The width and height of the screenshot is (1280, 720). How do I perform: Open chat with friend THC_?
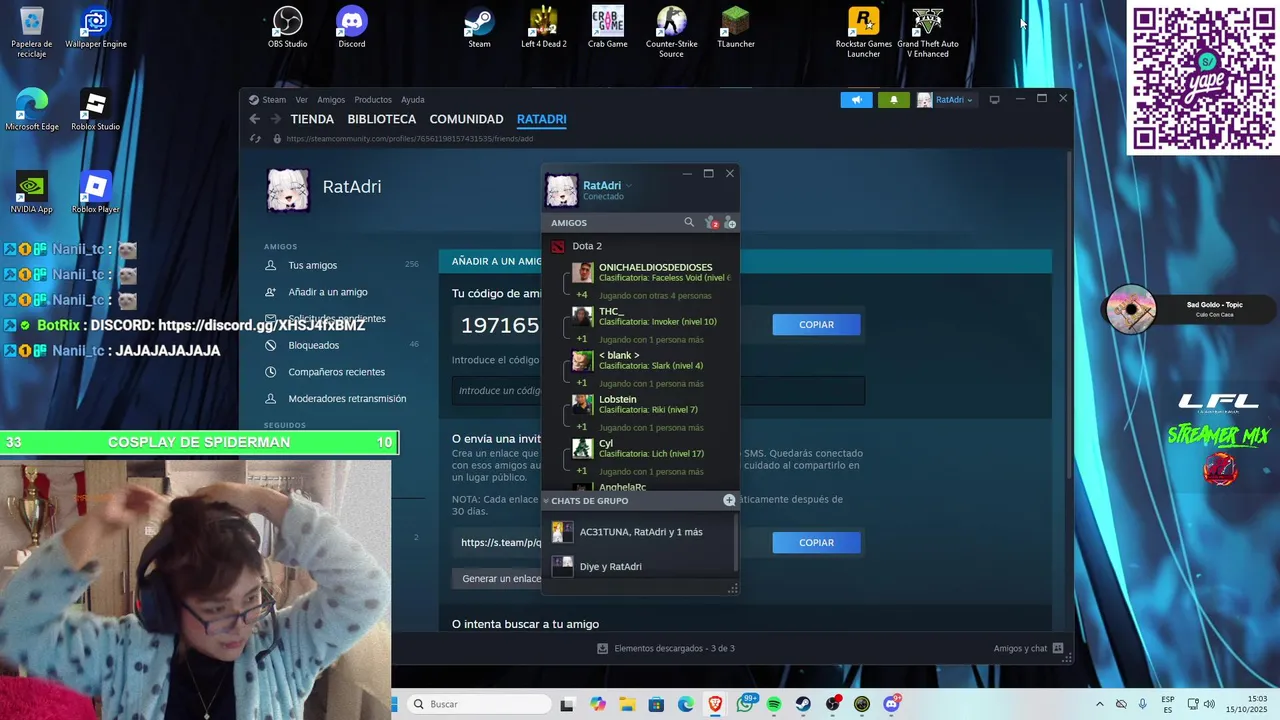coord(650,316)
